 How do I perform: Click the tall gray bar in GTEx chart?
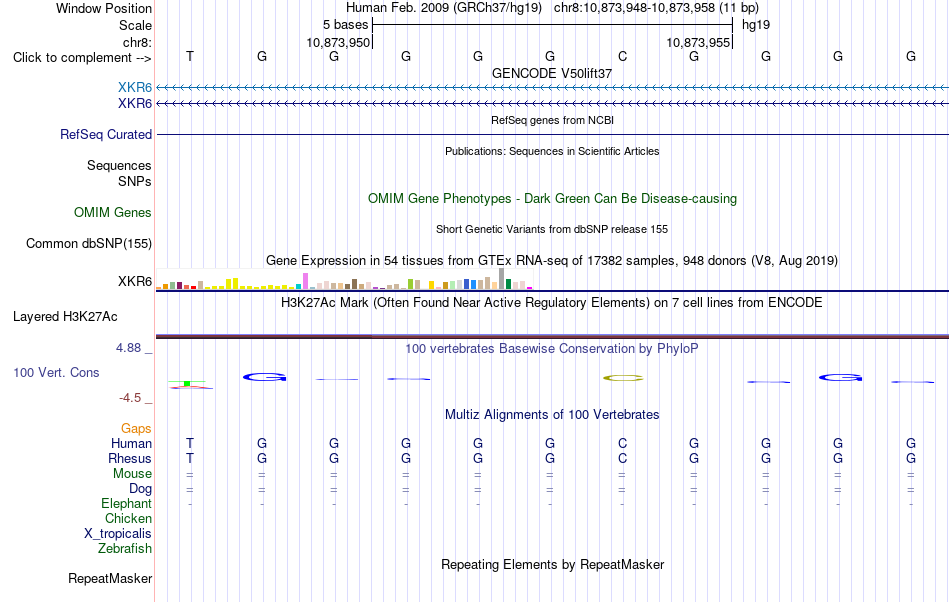501,279
